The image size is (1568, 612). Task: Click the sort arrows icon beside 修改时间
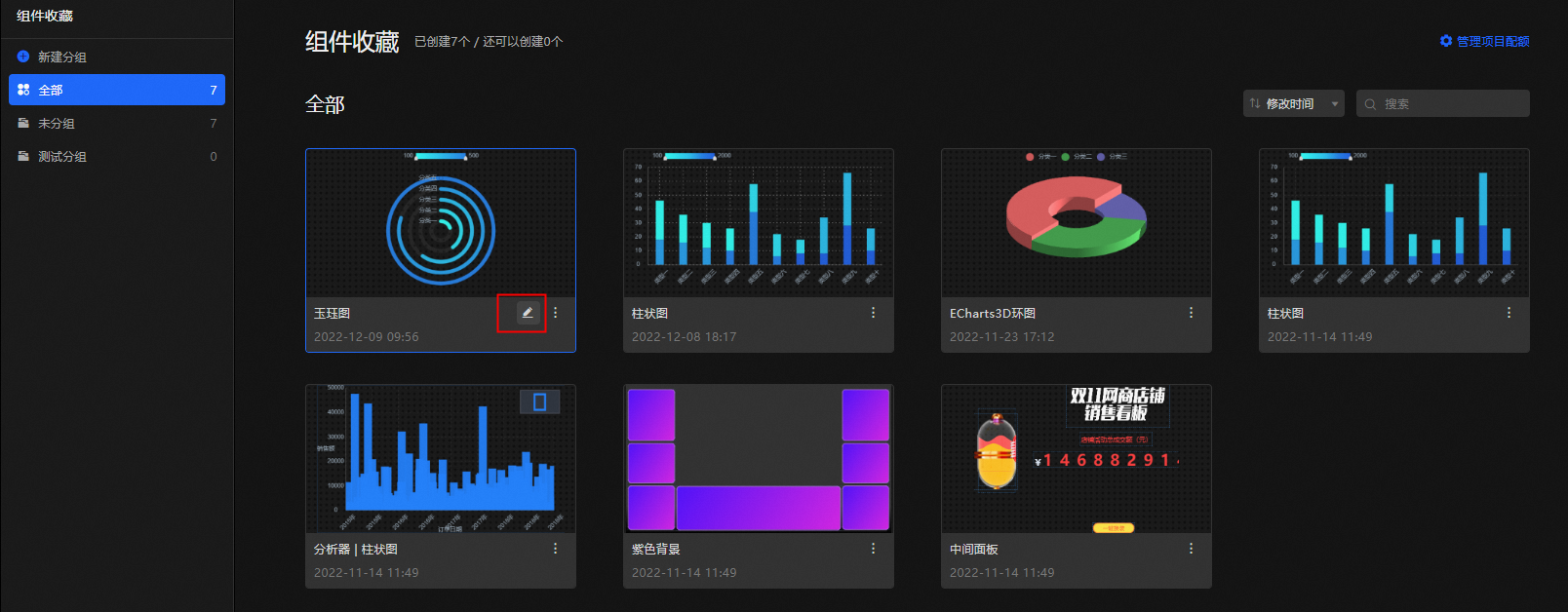1255,103
